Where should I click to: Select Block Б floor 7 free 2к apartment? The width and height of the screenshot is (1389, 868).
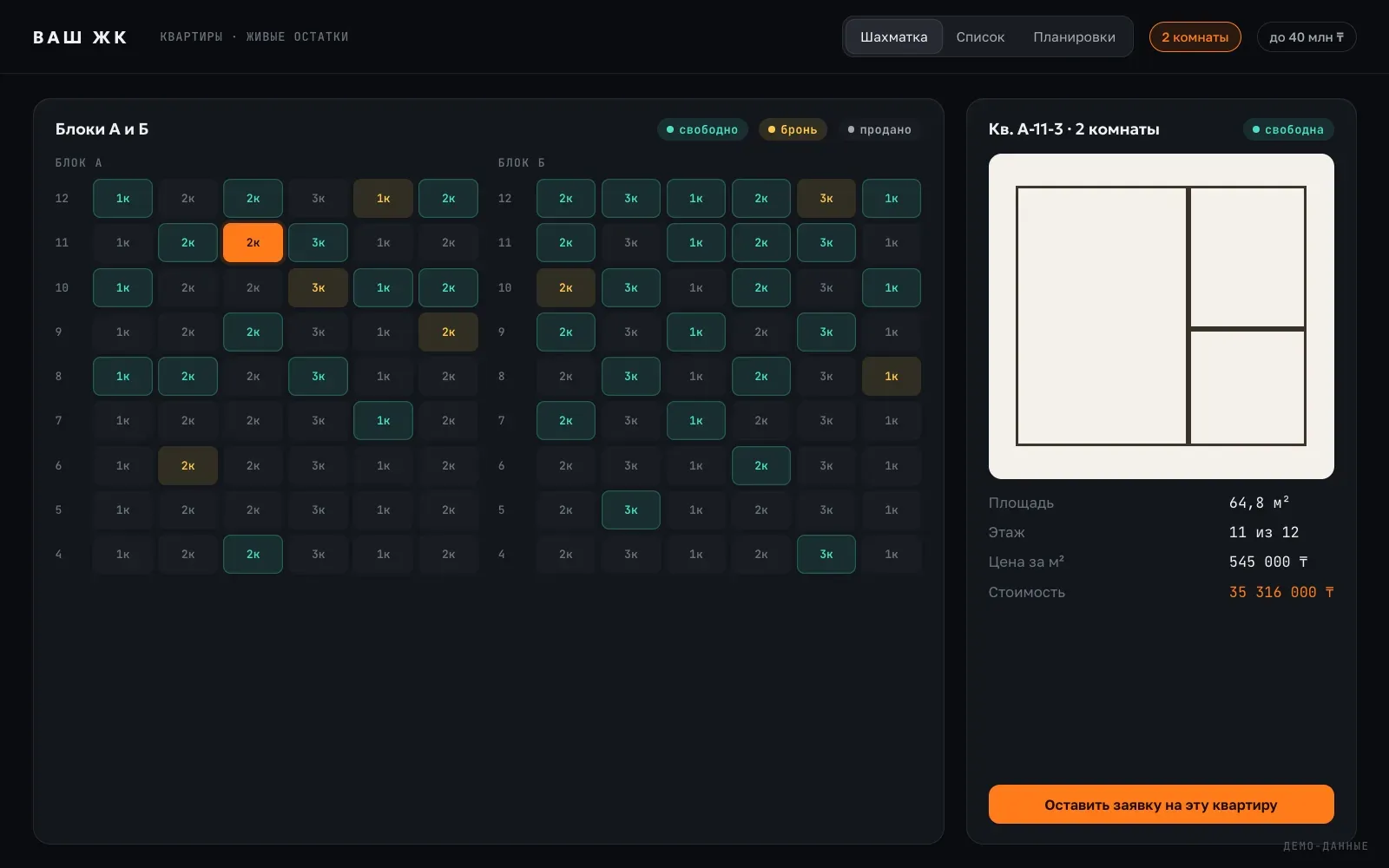(x=565, y=420)
